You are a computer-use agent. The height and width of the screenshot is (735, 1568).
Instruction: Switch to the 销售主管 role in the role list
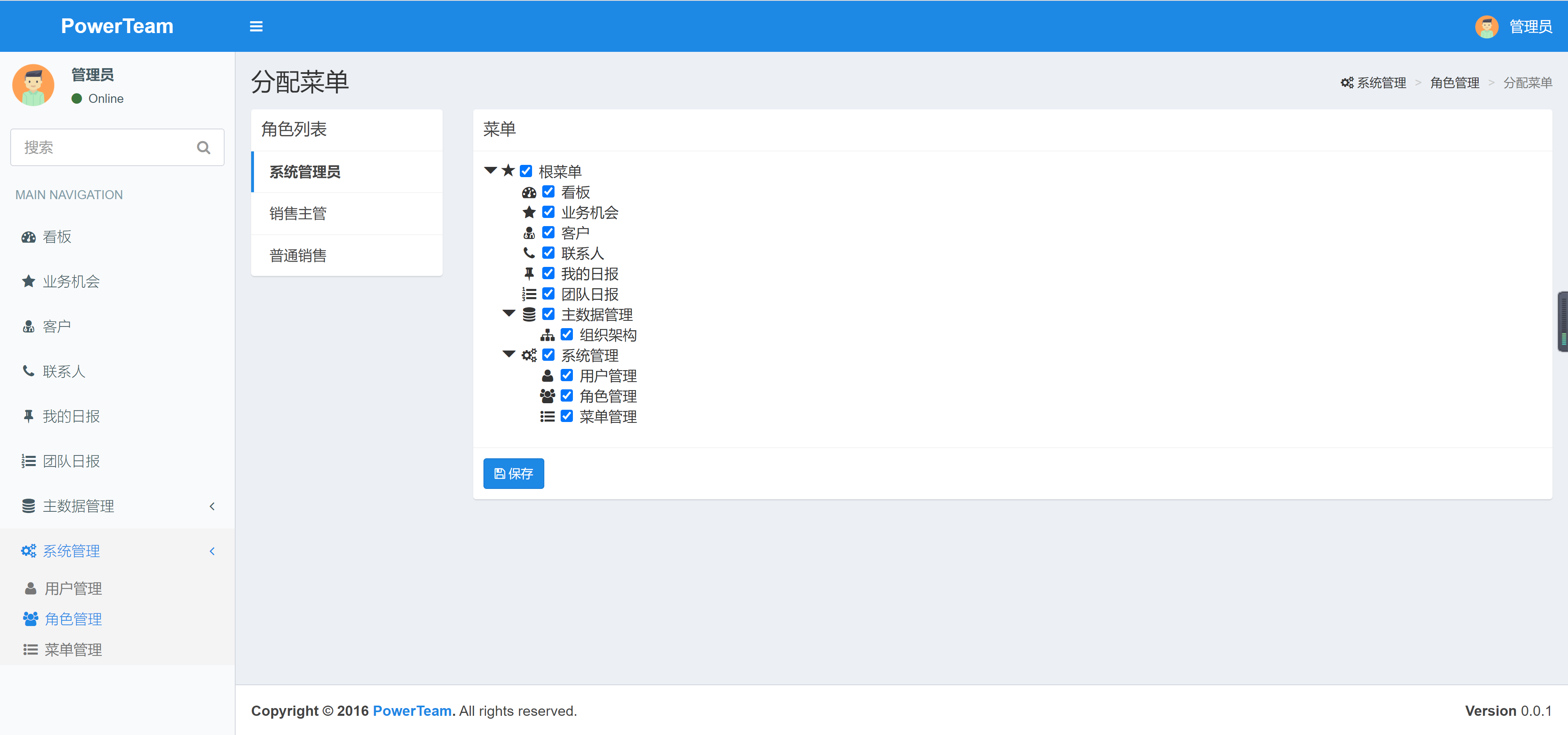pyautogui.click(x=298, y=213)
